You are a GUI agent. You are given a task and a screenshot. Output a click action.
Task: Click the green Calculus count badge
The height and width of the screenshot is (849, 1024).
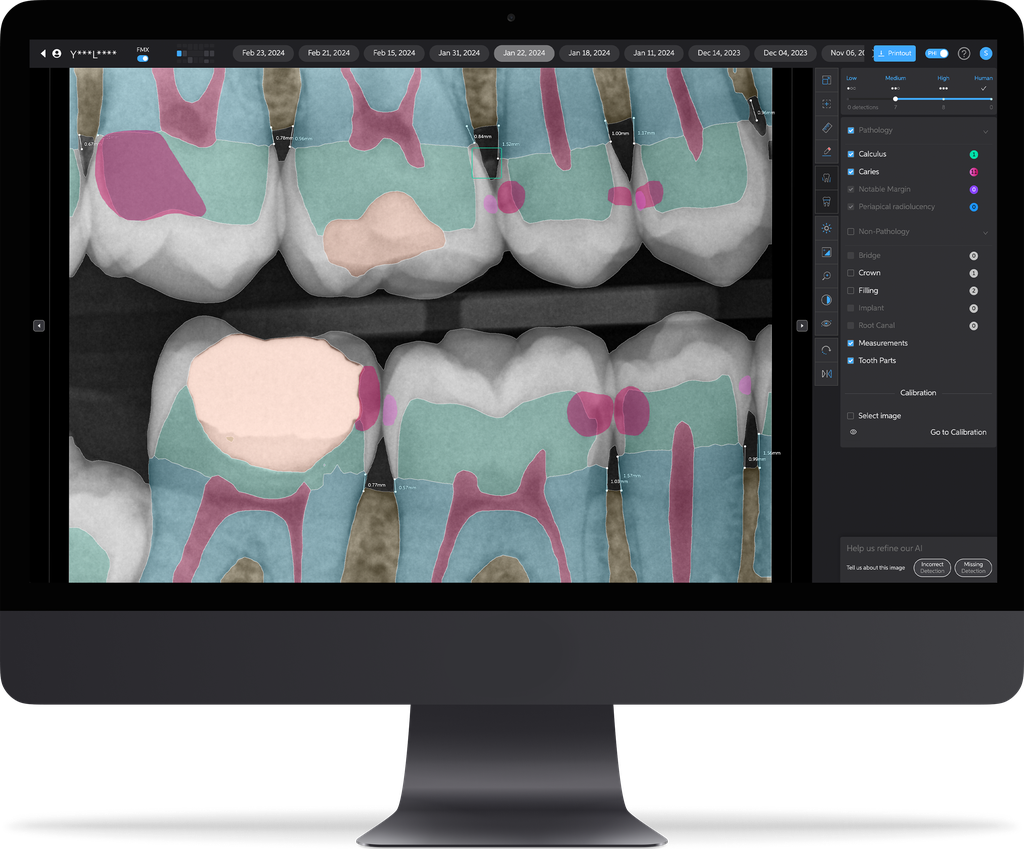coord(973,155)
